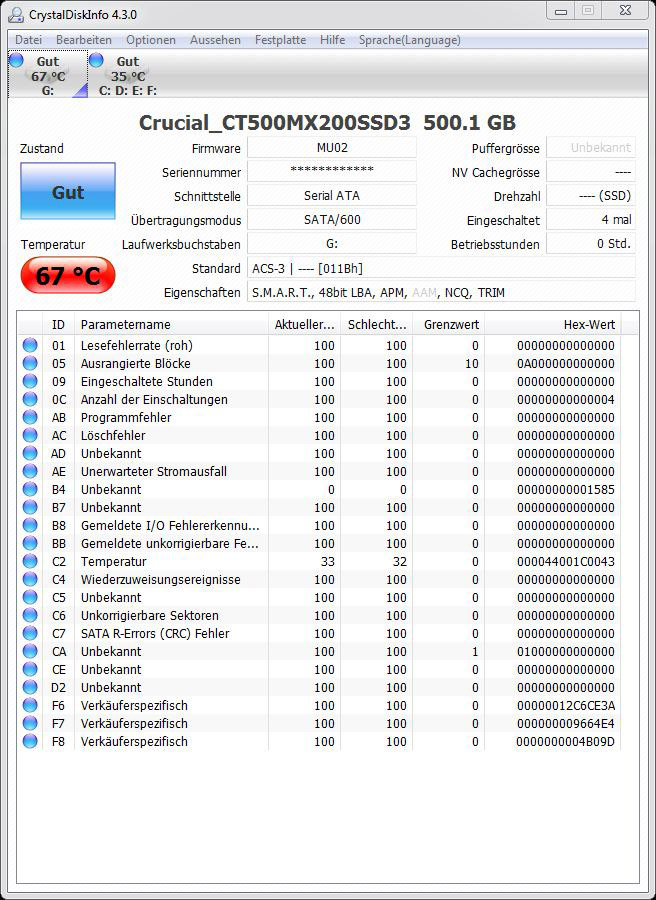
Task: Click the status icon of row B7 Unbekannt
Action: 30,507
